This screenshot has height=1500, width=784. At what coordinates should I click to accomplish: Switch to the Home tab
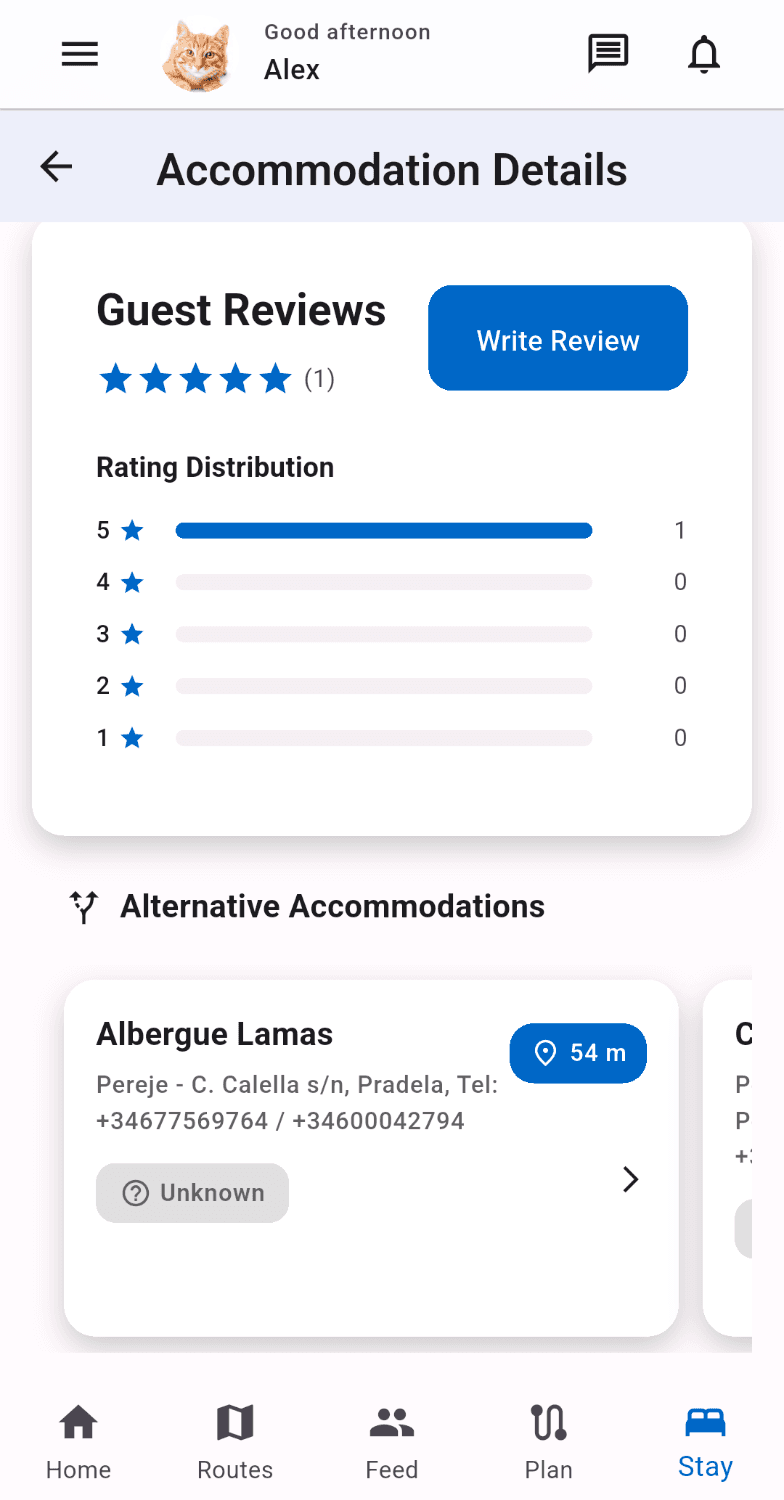point(78,1442)
